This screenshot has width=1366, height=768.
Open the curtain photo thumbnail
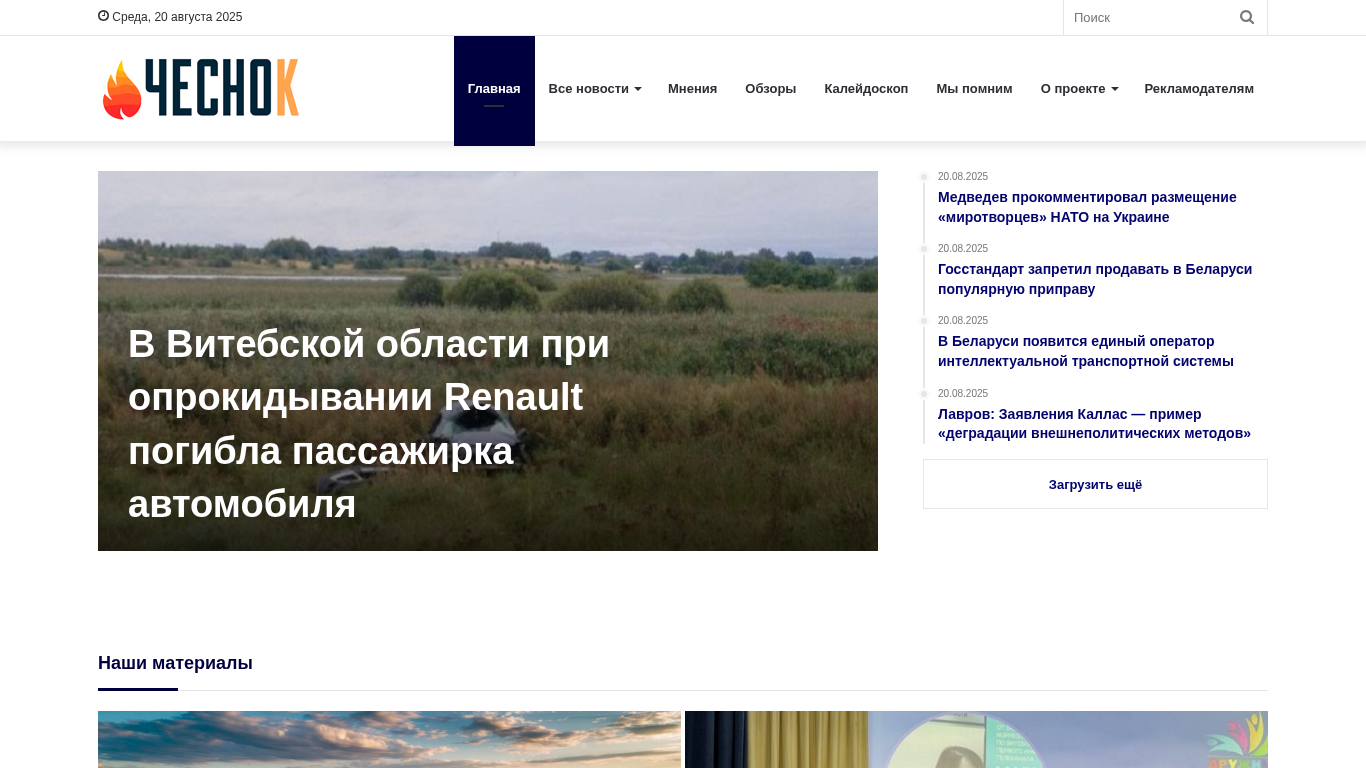pyautogui.click(x=976, y=739)
